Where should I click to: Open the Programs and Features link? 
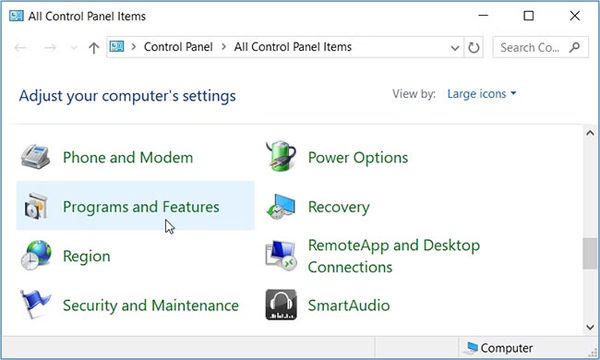coord(141,207)
